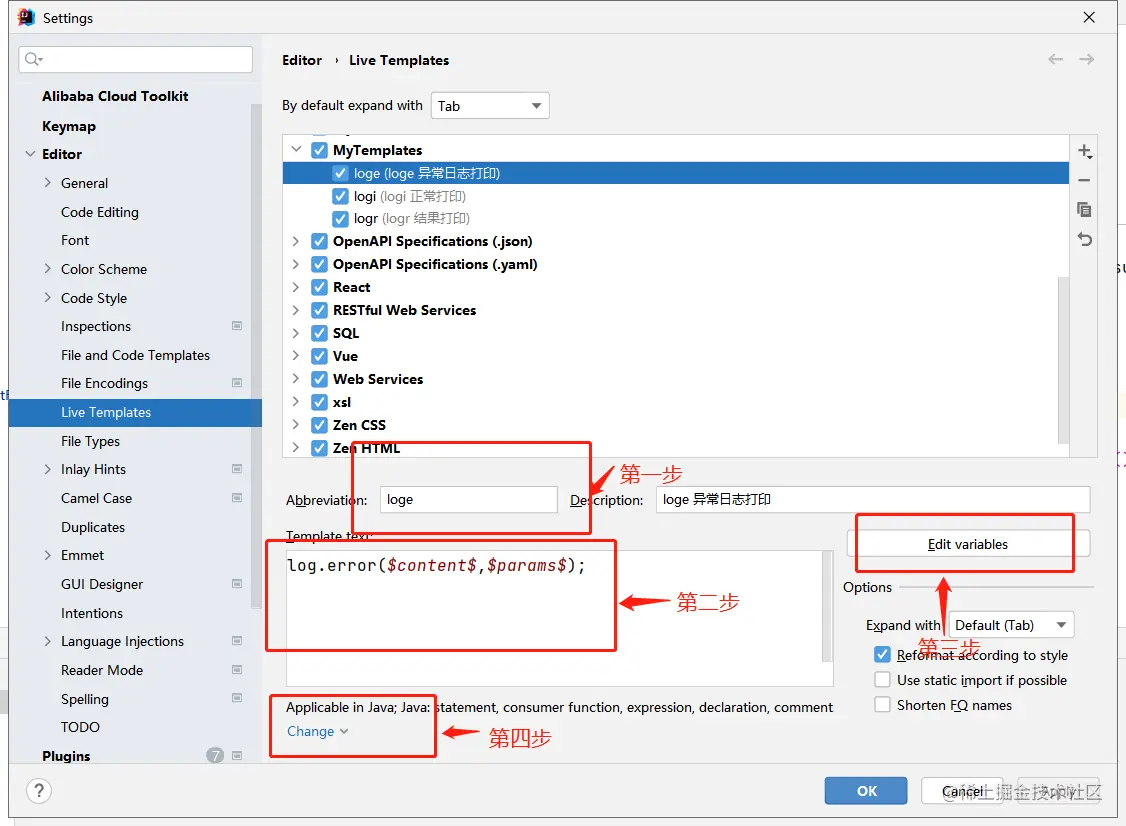Viewport: 1126px width, 826px height.
Task: Toggle Reformat according to style checkbox
Action: pyautogui.click(x=883, y=654)
